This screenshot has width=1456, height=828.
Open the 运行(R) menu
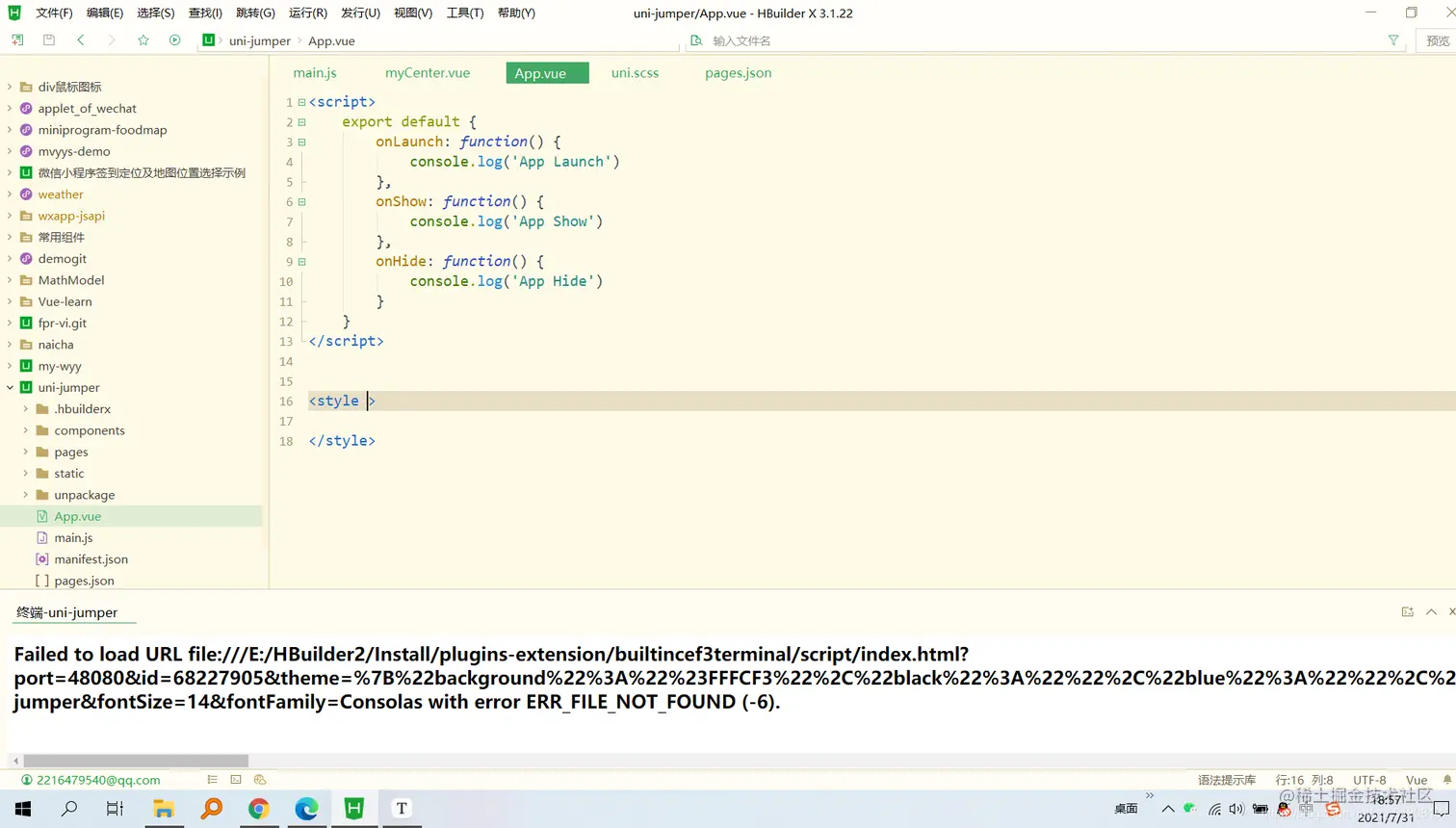tap(308, 13)
